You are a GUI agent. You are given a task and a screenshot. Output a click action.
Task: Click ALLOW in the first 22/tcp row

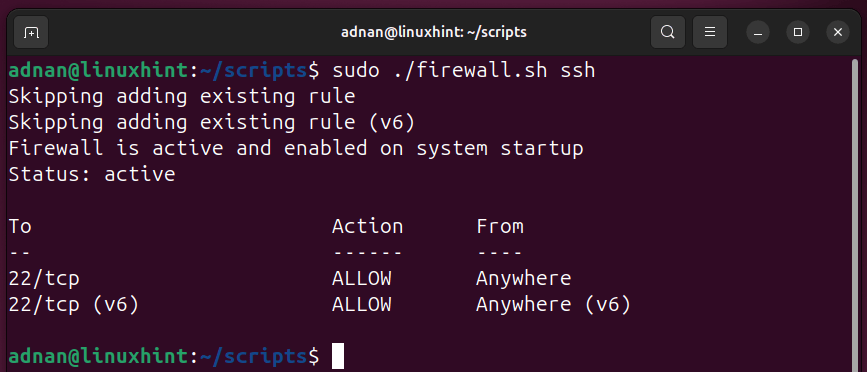point(362,279)
